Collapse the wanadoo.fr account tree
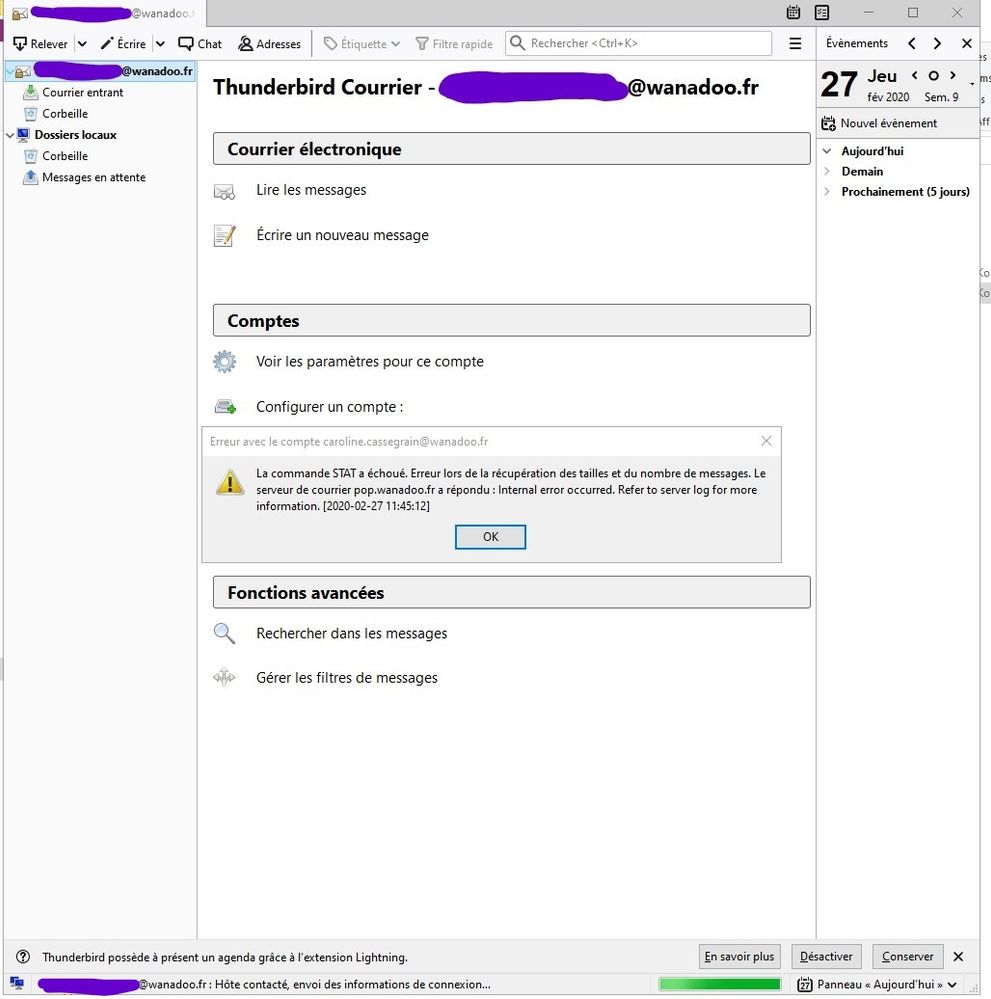The height and width of the screenshot is (999, 991). 10,71
